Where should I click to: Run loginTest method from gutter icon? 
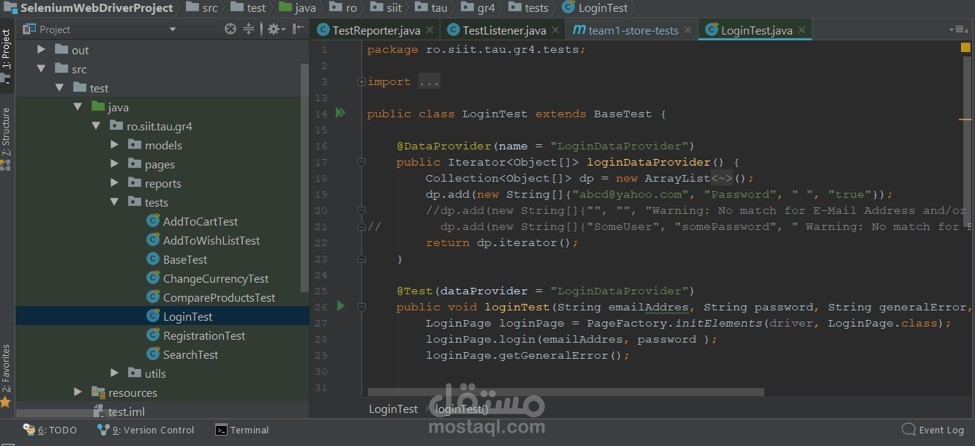pyautogui.click(x=340, y=306)
